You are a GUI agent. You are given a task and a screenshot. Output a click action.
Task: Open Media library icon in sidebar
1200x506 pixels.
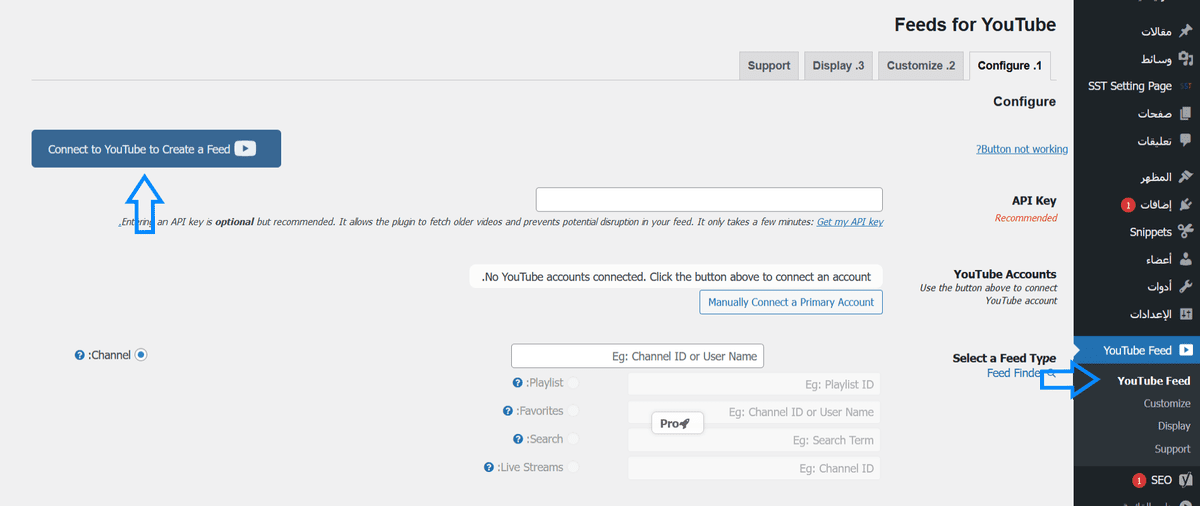[x=1185, y=59]
